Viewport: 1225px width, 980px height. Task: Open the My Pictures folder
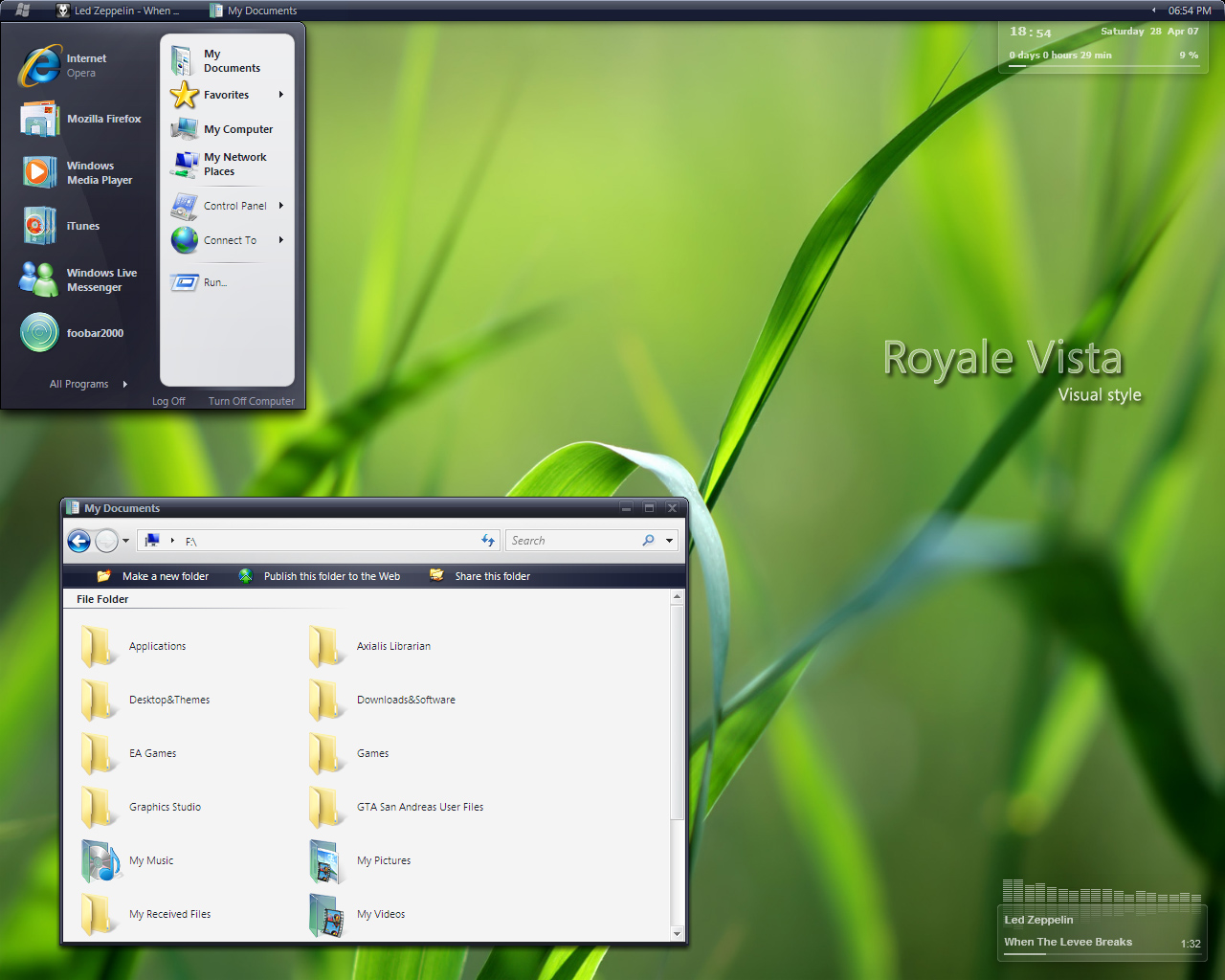384,860
